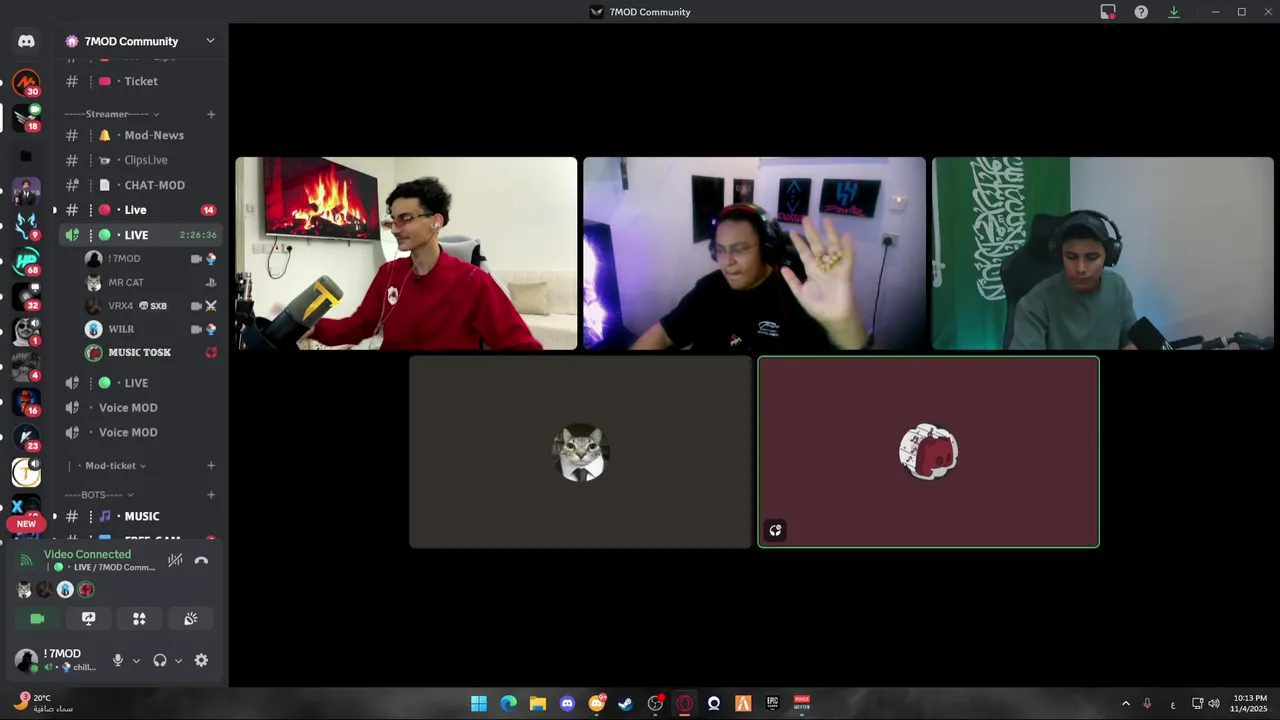Disconnect from the voice call
Viewport: 1280px width, 720px height.
[201, 561]
